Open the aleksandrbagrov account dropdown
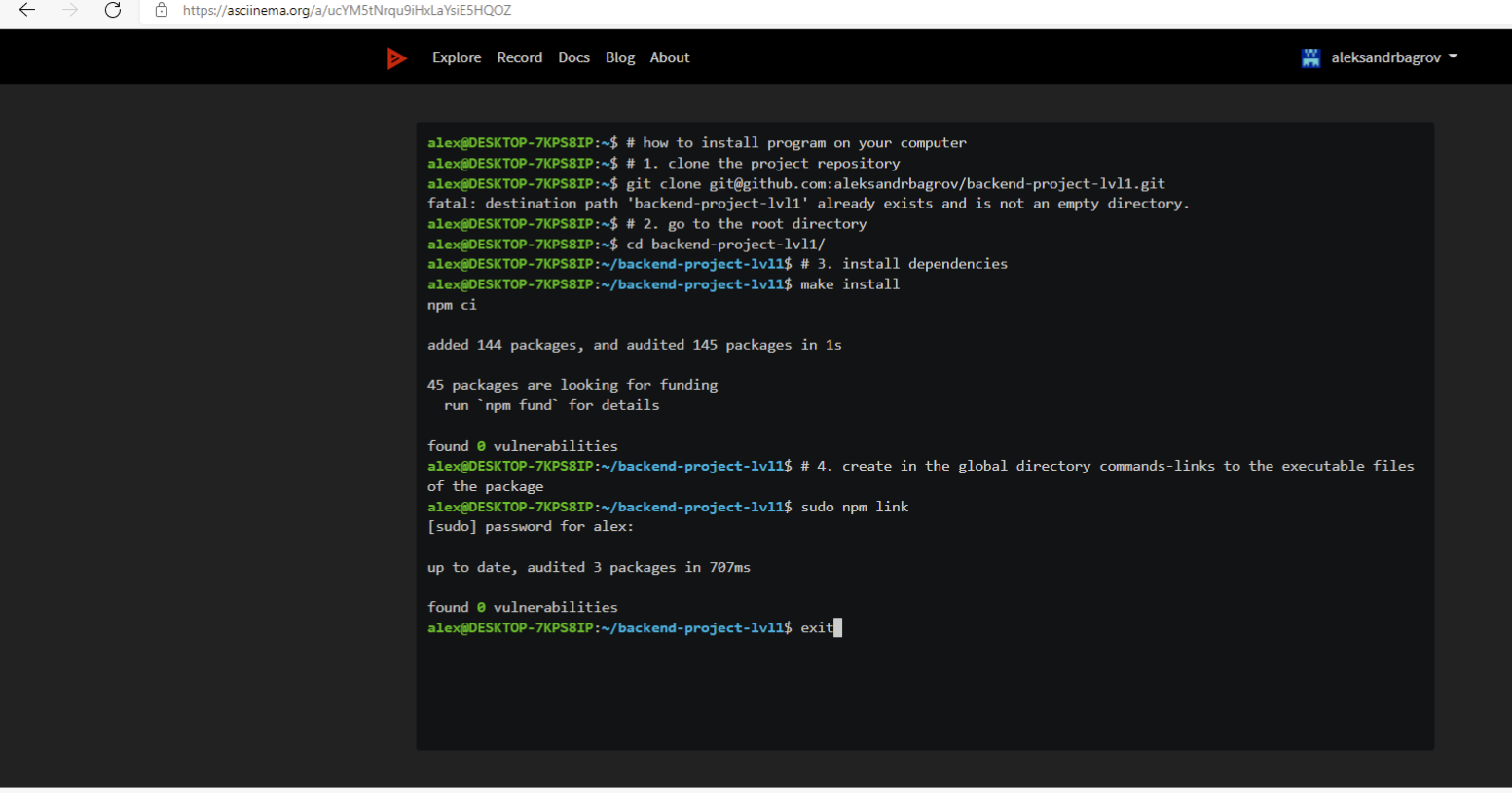Image resolution: width=1512 pixels, height=793 pixels. point(1382,57)
